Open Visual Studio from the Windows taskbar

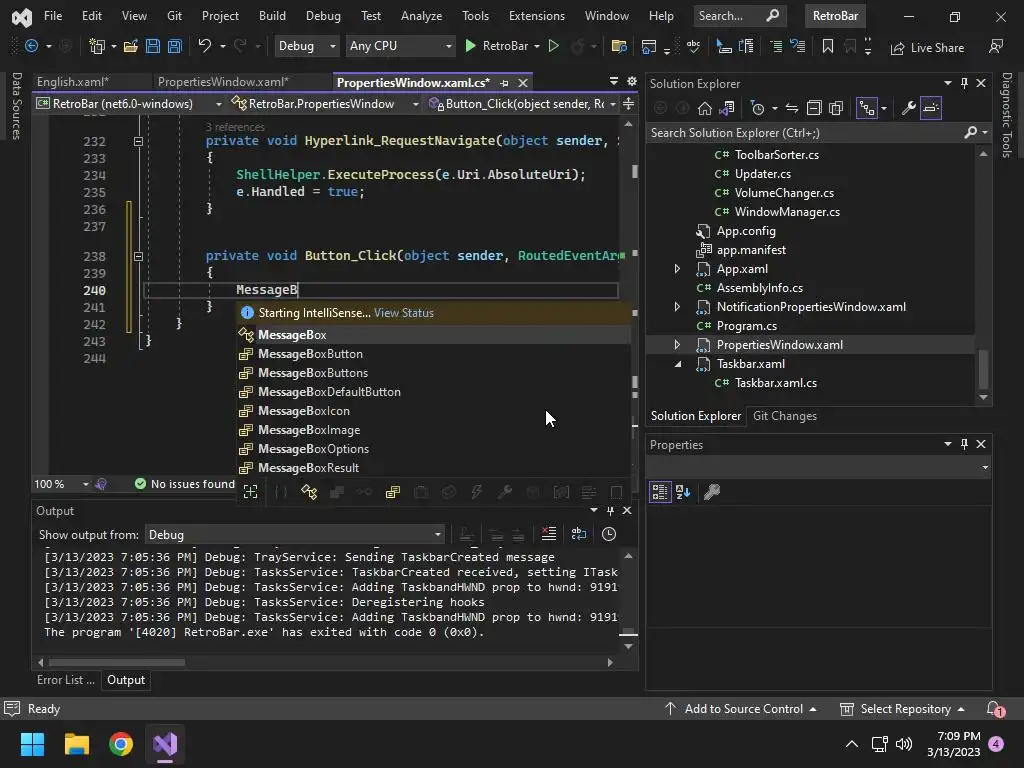165,744
